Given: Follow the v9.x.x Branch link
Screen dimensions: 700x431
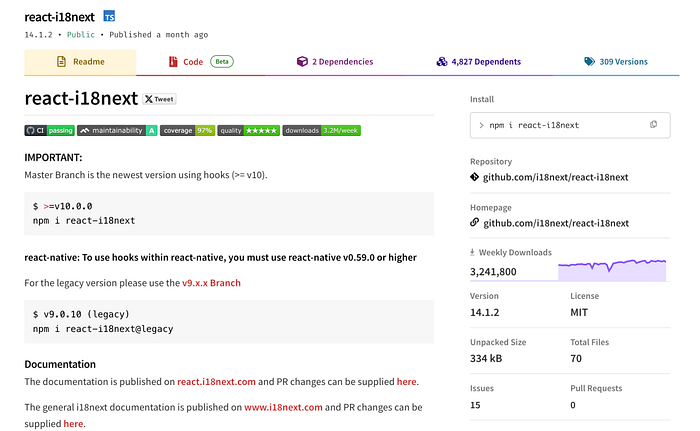Looking at the screenshot, I should coord(211,283).
